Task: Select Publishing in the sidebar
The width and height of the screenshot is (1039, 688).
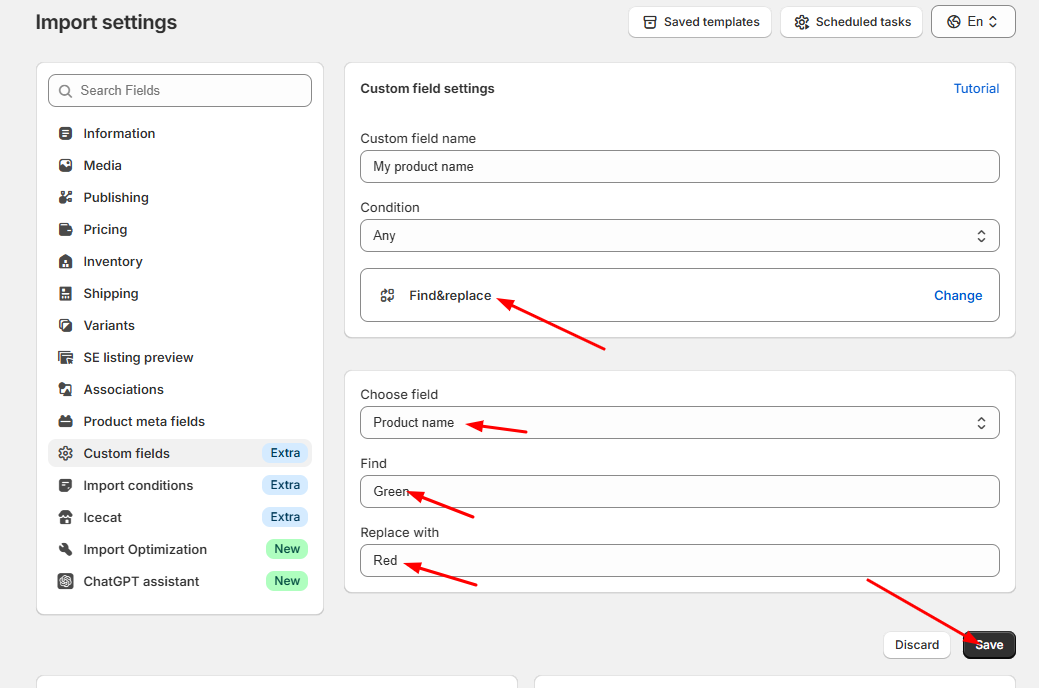Action: pos(180,198)
